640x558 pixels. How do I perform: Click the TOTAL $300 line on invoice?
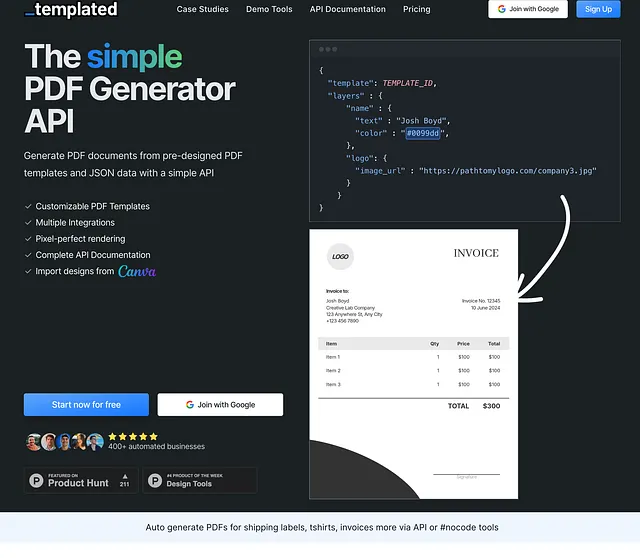coord(473,406)
